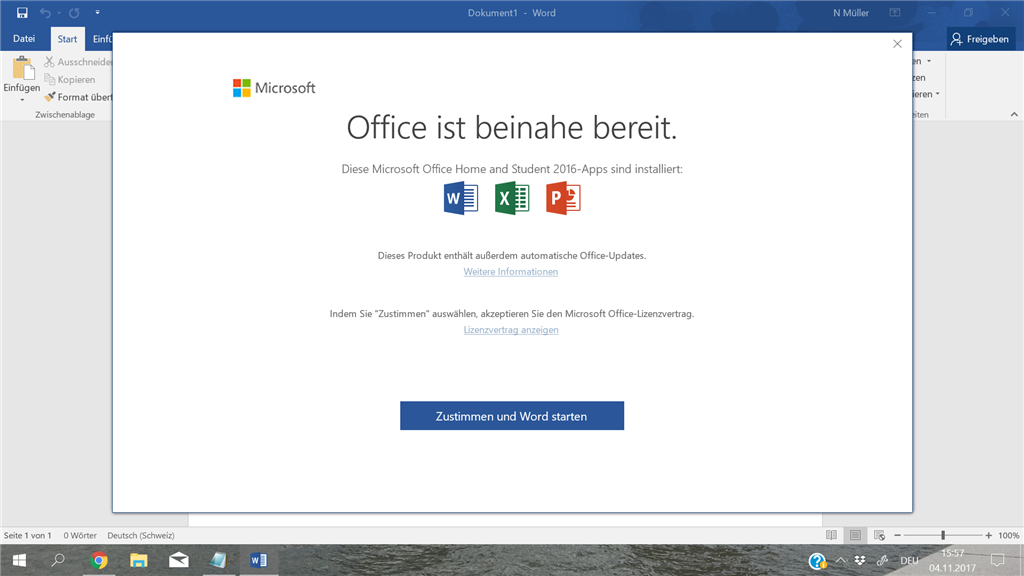The image size is (1024, 576).
Task: Open the Weitere Informationen link
Action: [511, 272]
